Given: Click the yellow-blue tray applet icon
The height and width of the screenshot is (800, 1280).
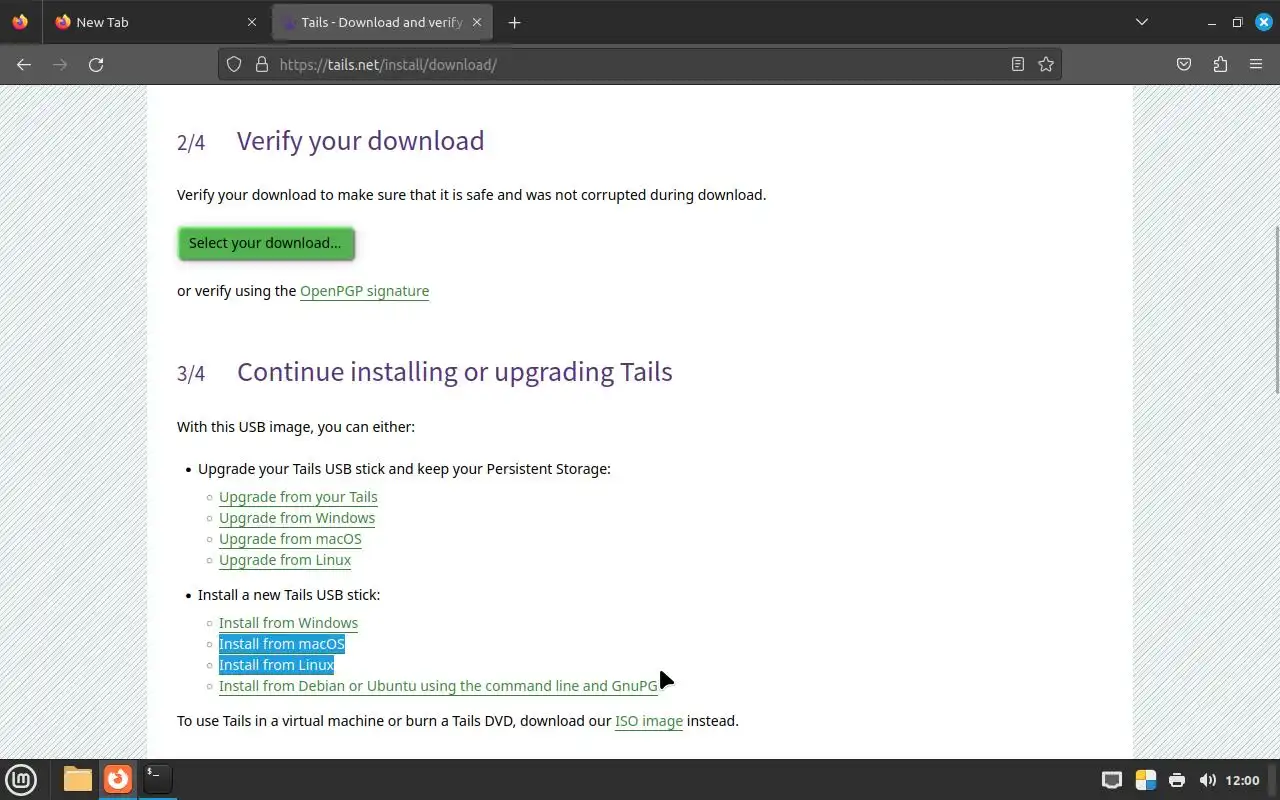Looking at the screenshot, I should point(1146,780).
